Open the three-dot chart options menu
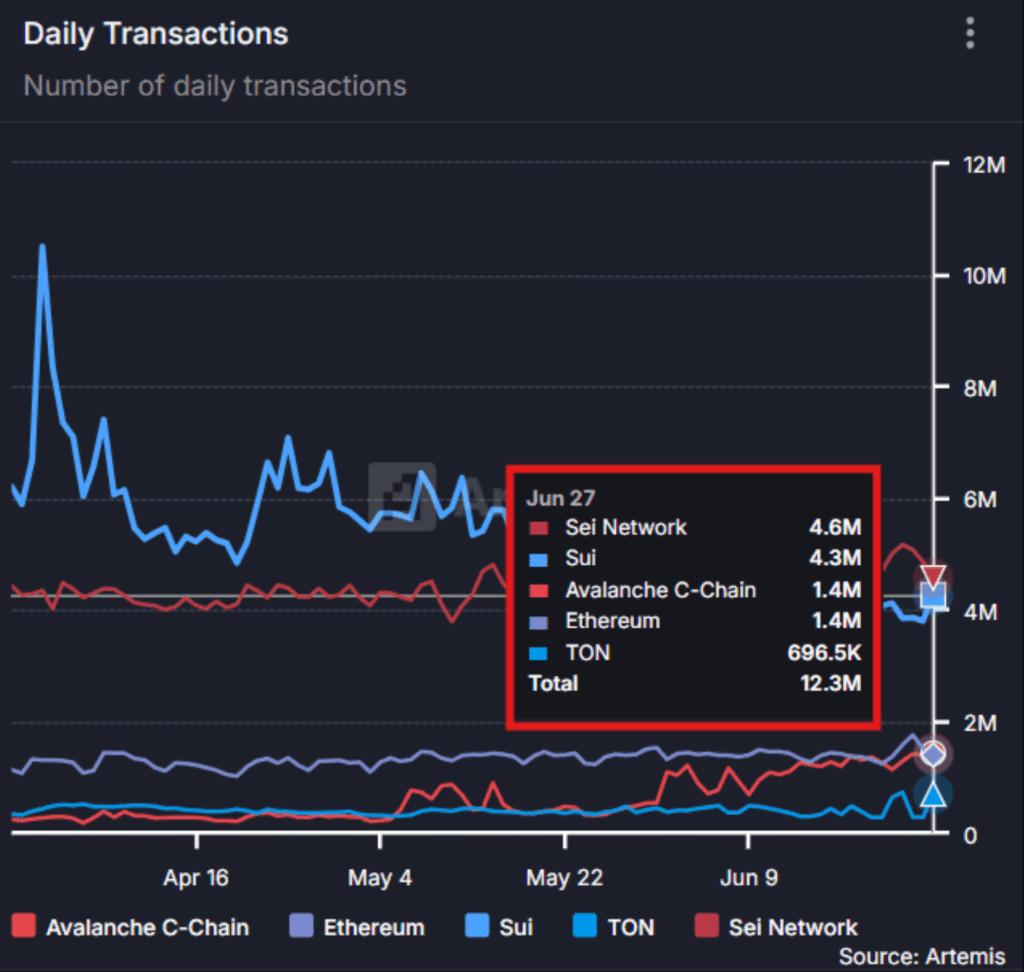The width and height of the screenshot is (1024, 972). (x=970, y=33)
